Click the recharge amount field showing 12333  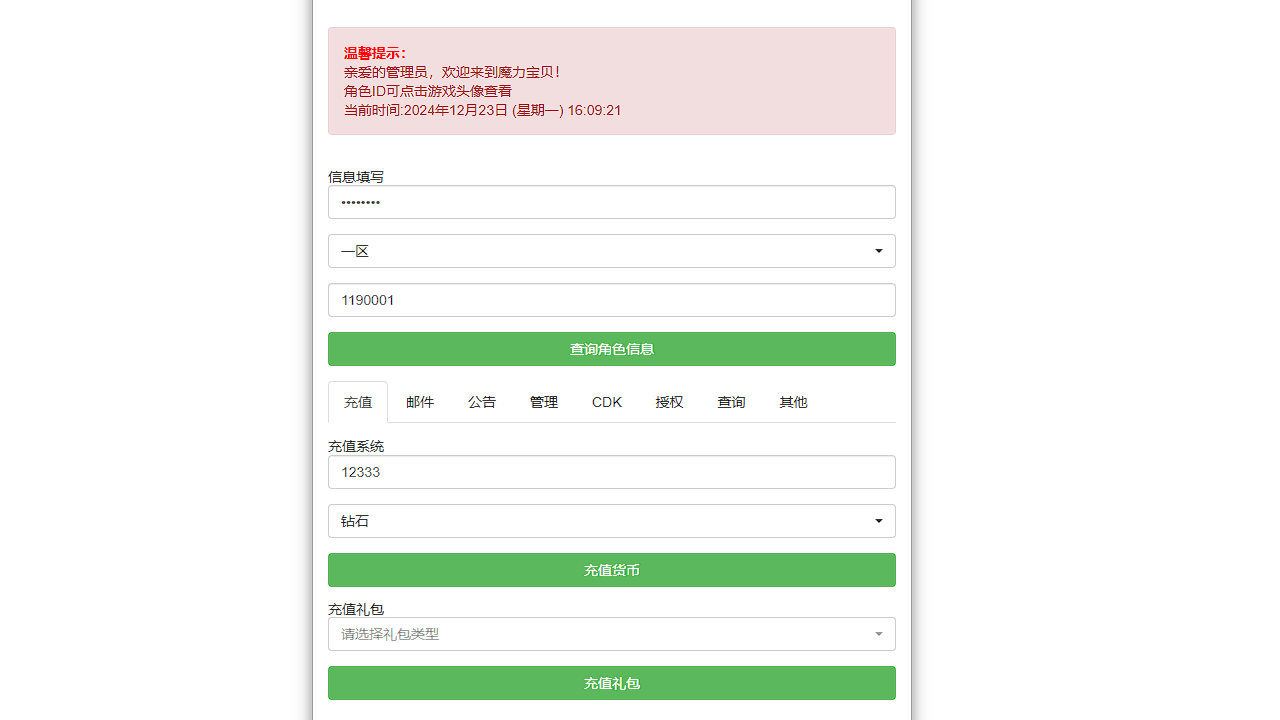pyautogui.click(x=612, y=472)
